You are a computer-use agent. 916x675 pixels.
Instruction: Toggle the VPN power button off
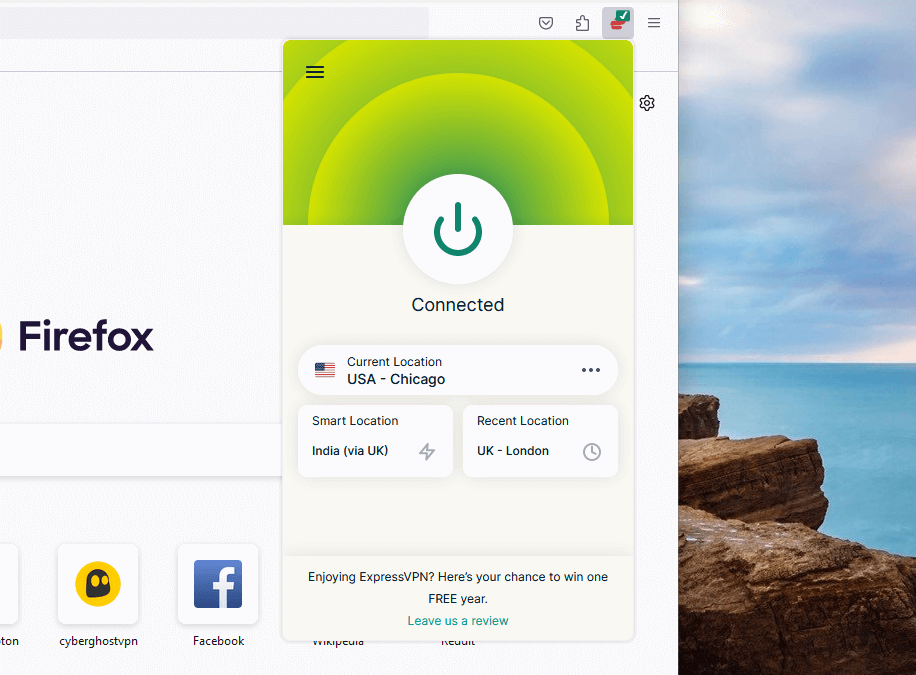click(458, 229)
